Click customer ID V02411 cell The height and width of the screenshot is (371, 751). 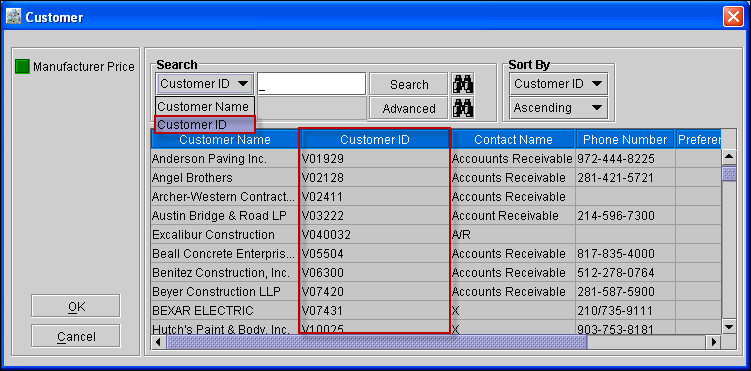[375, 197]
